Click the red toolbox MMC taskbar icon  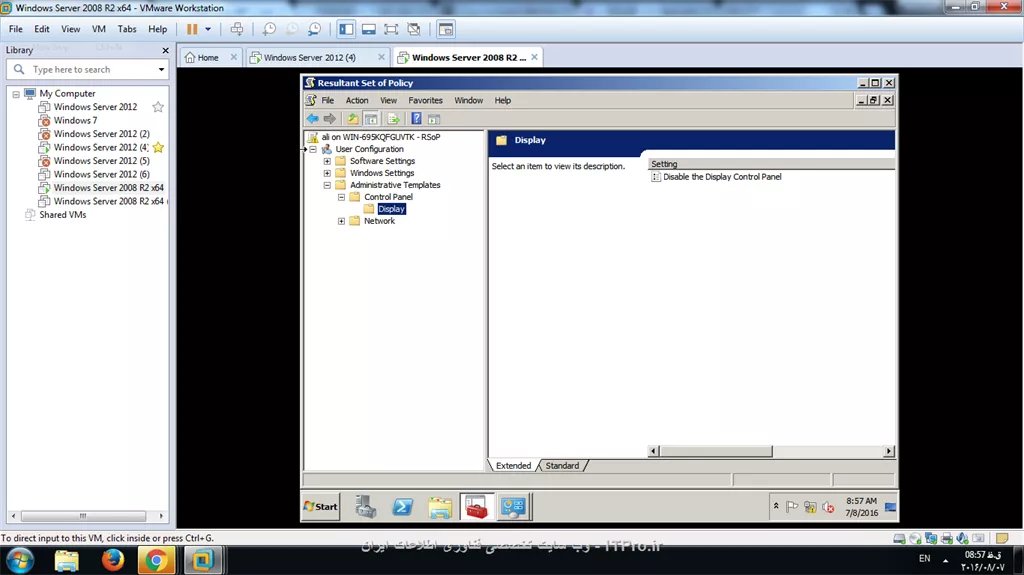tap(477, 506)
